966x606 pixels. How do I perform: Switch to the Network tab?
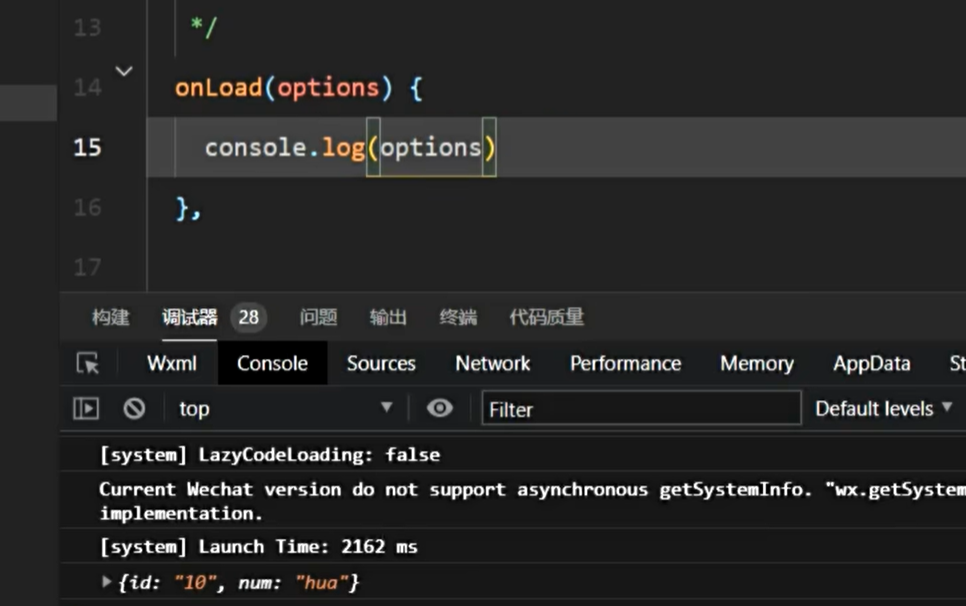tap(493, 364)
